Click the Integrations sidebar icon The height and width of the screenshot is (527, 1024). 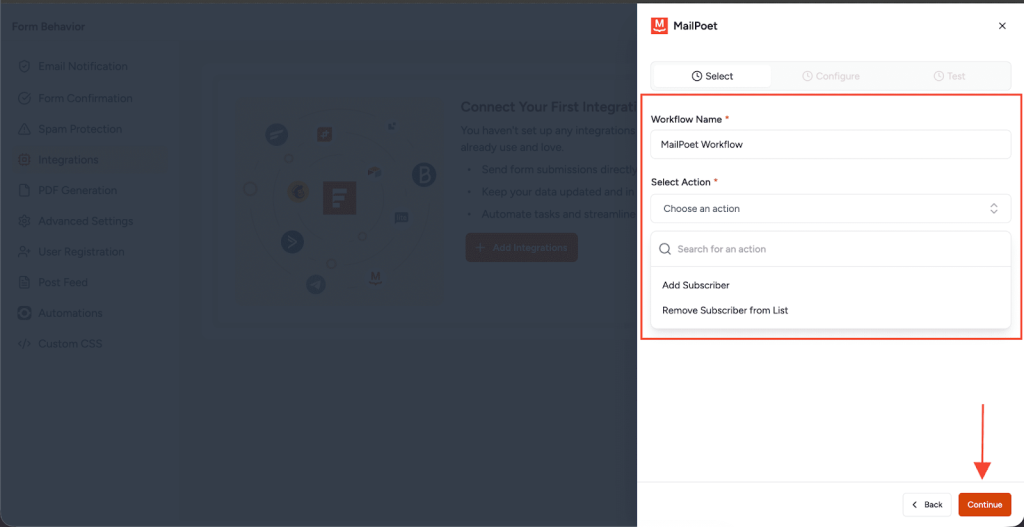tap(24, 160)
